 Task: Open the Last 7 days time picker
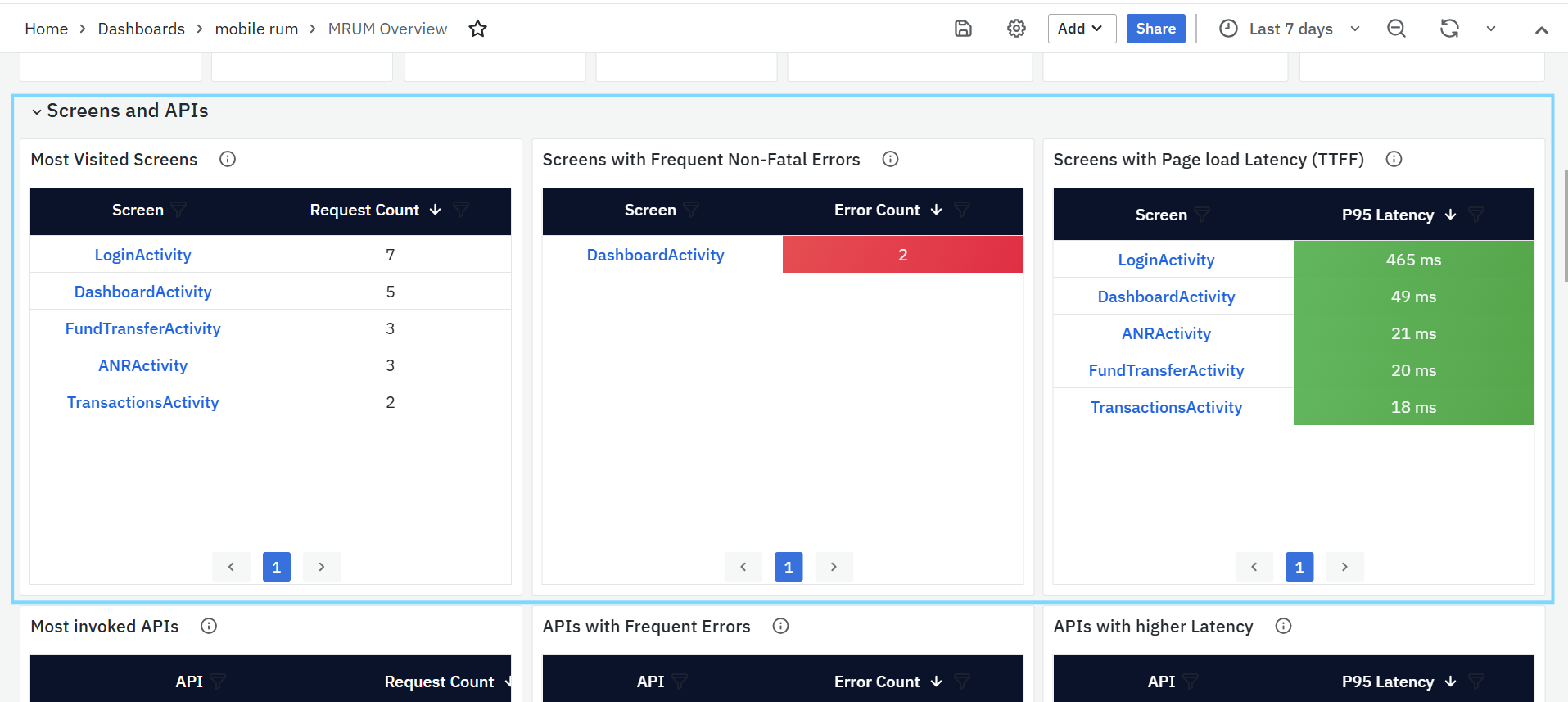pos(1291,29)
